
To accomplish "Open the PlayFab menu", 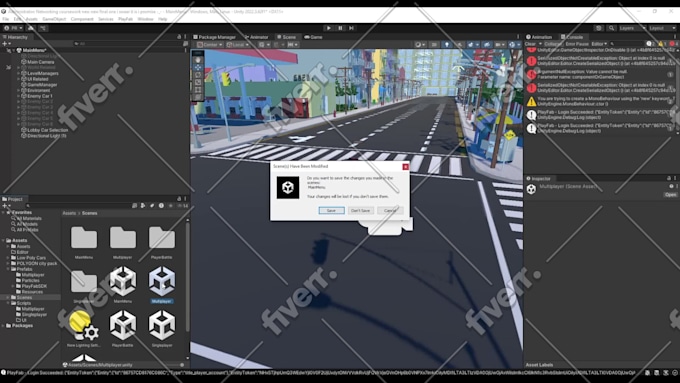I will (x=125, y=19).
